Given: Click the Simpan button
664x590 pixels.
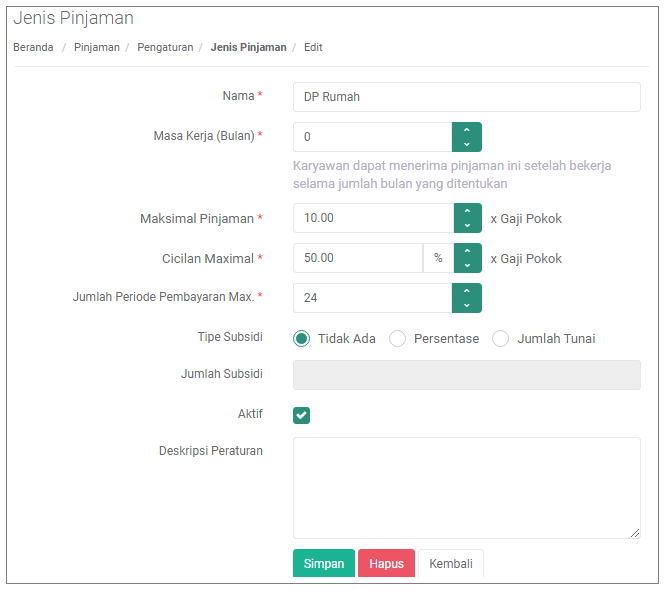Looking at the screenshot, I should [324, 563].
